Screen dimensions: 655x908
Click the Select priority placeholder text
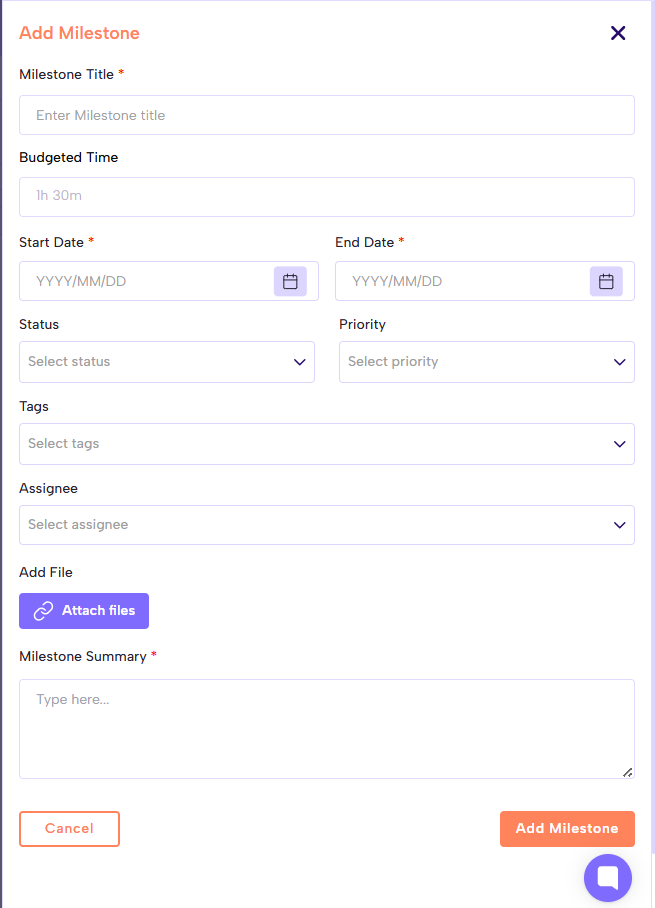point(393,362)
